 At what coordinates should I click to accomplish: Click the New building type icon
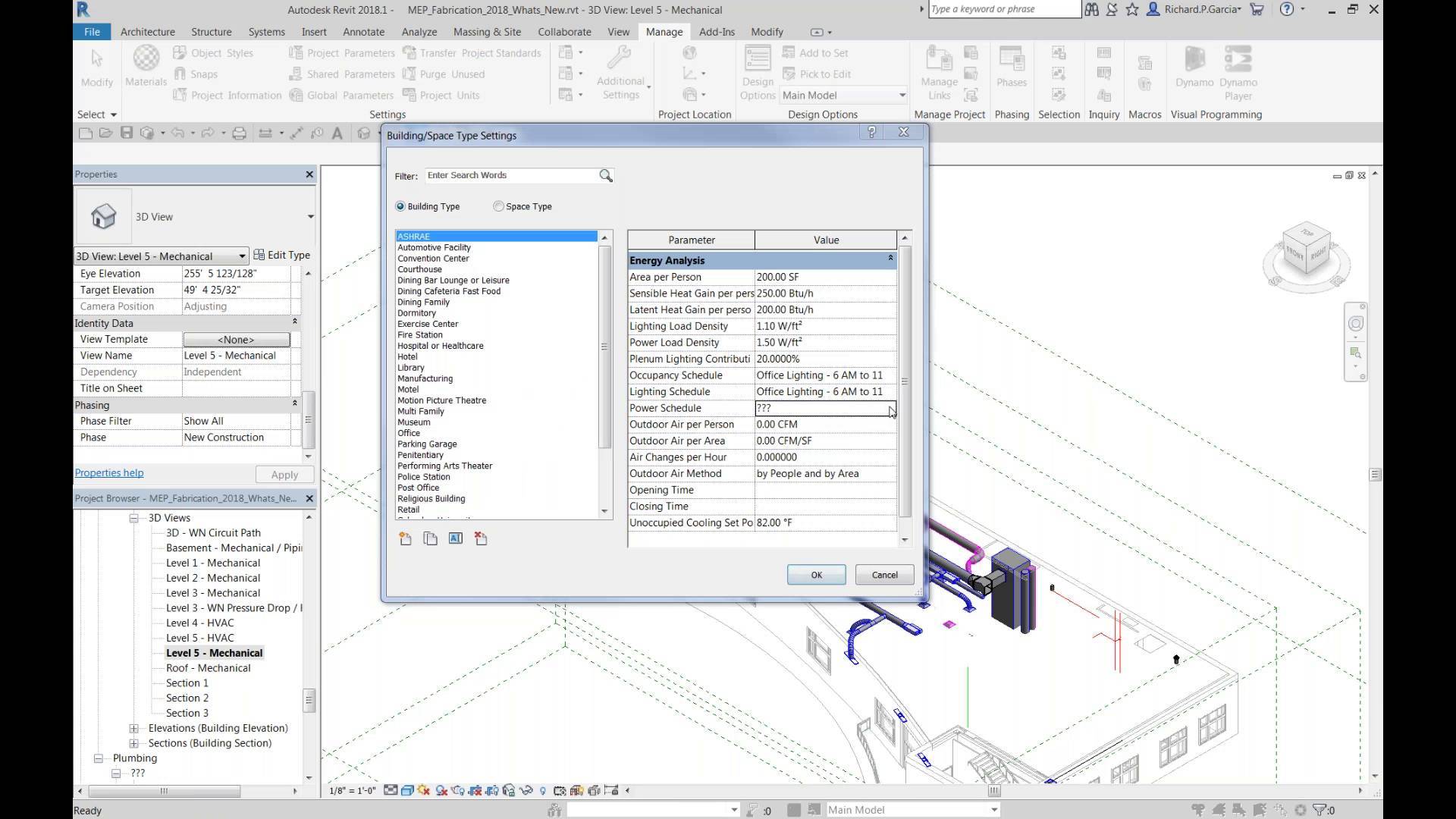[405, 538]
